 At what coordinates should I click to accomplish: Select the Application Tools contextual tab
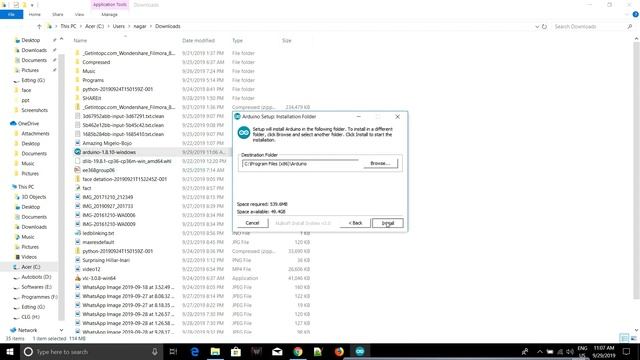pyautogui.click(x=109, y=4)
